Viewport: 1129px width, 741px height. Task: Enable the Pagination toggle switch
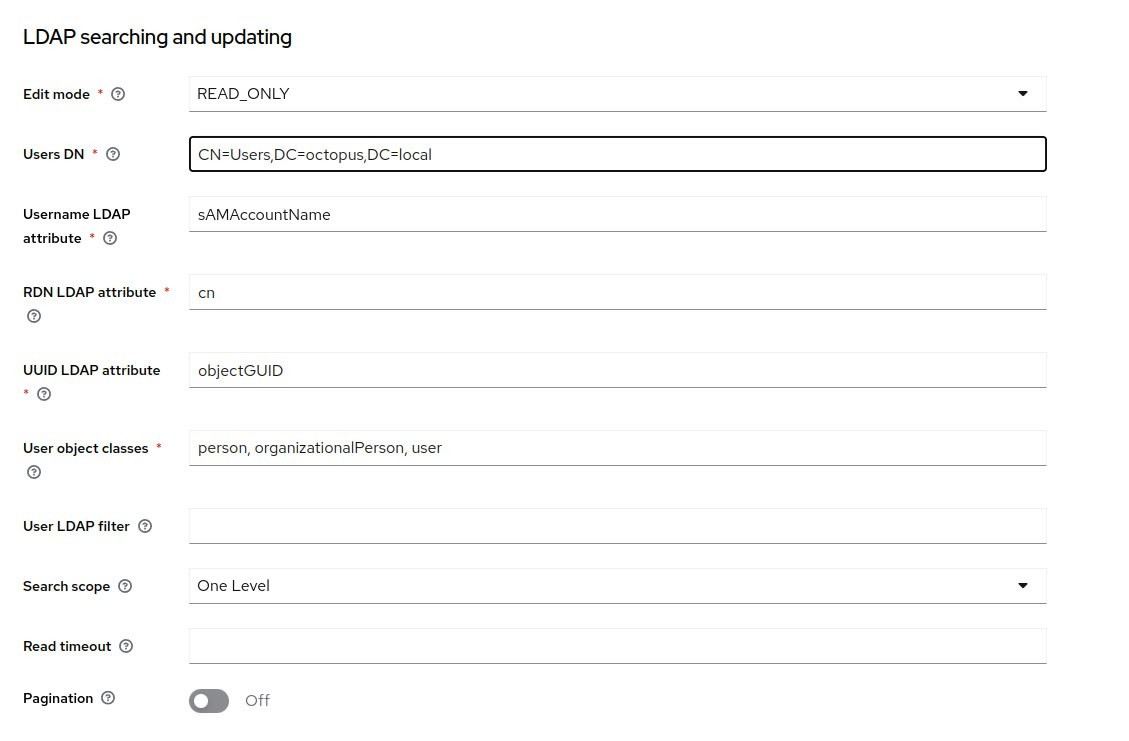point(209,701)
